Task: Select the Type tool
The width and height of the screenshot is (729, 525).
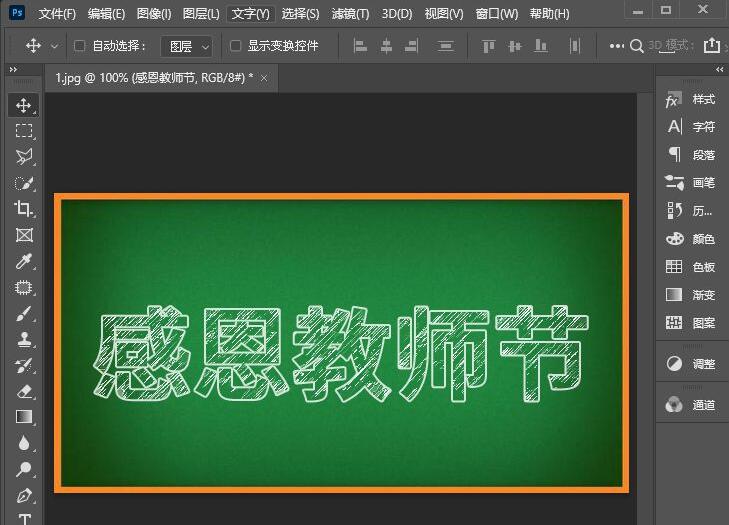Action: coord(24,519)
